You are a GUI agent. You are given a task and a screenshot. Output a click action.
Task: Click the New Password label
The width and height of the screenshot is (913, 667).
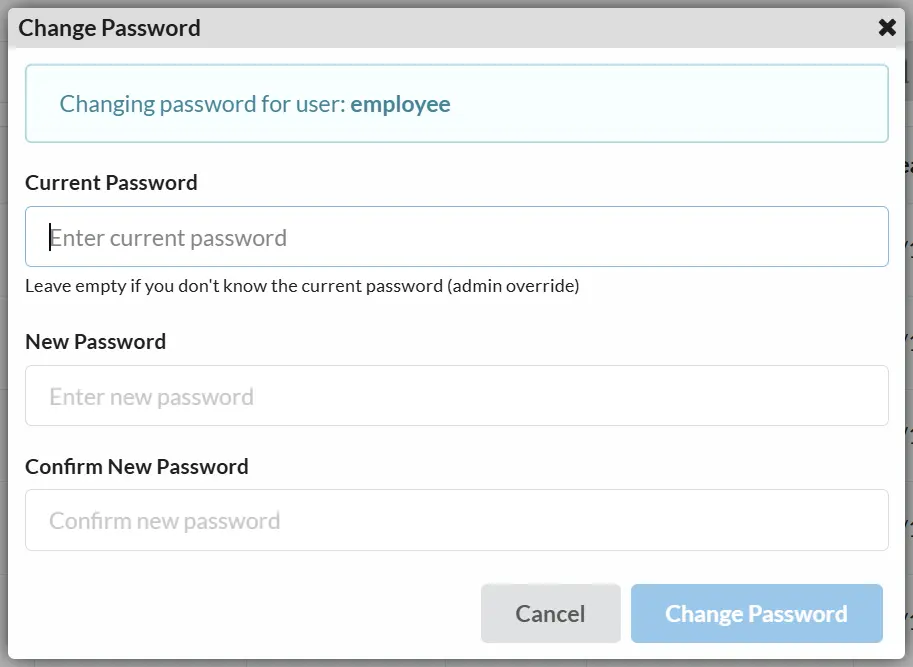point(95,341)
